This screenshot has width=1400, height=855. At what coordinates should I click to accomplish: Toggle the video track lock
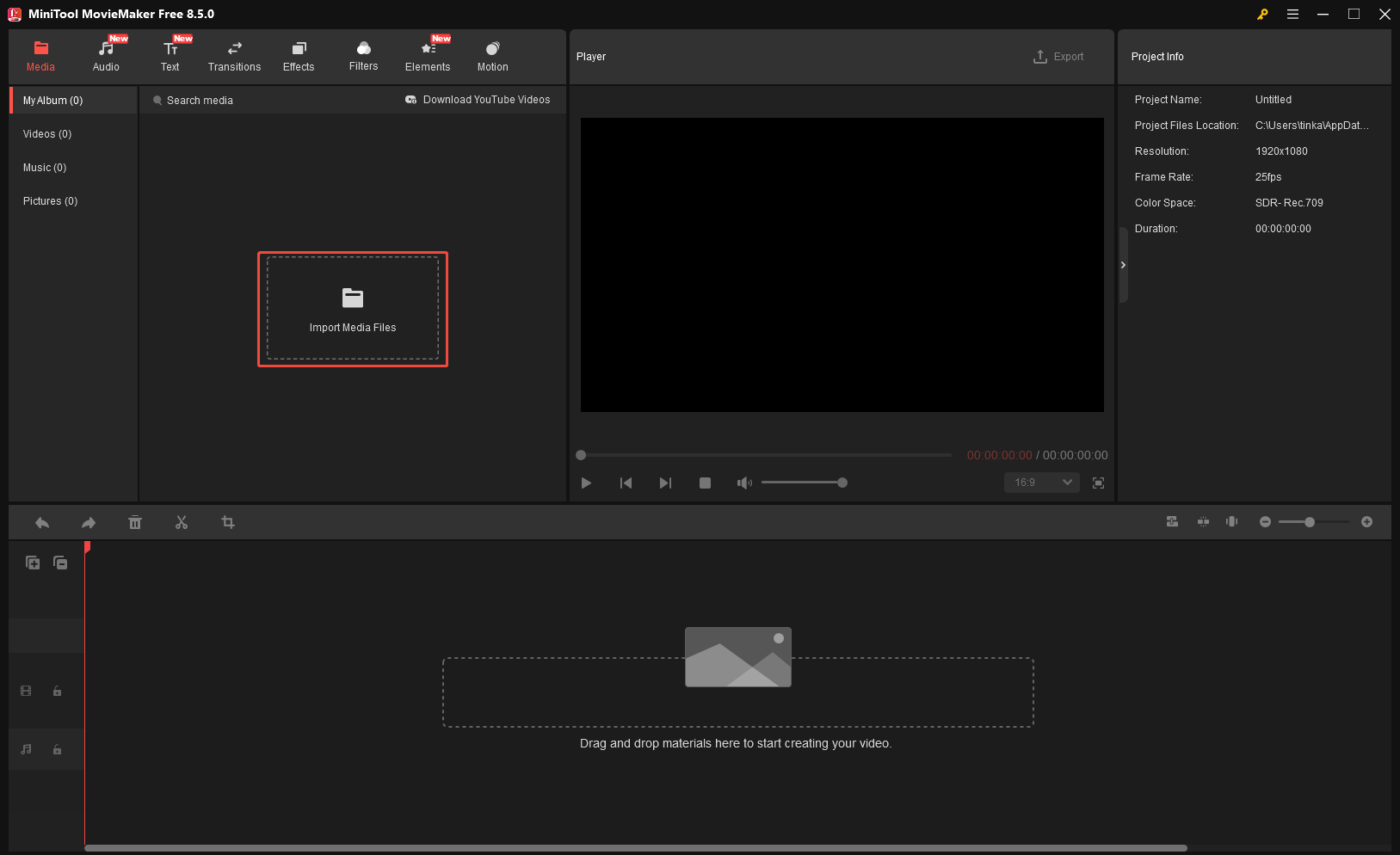click(x=57, y=691)
